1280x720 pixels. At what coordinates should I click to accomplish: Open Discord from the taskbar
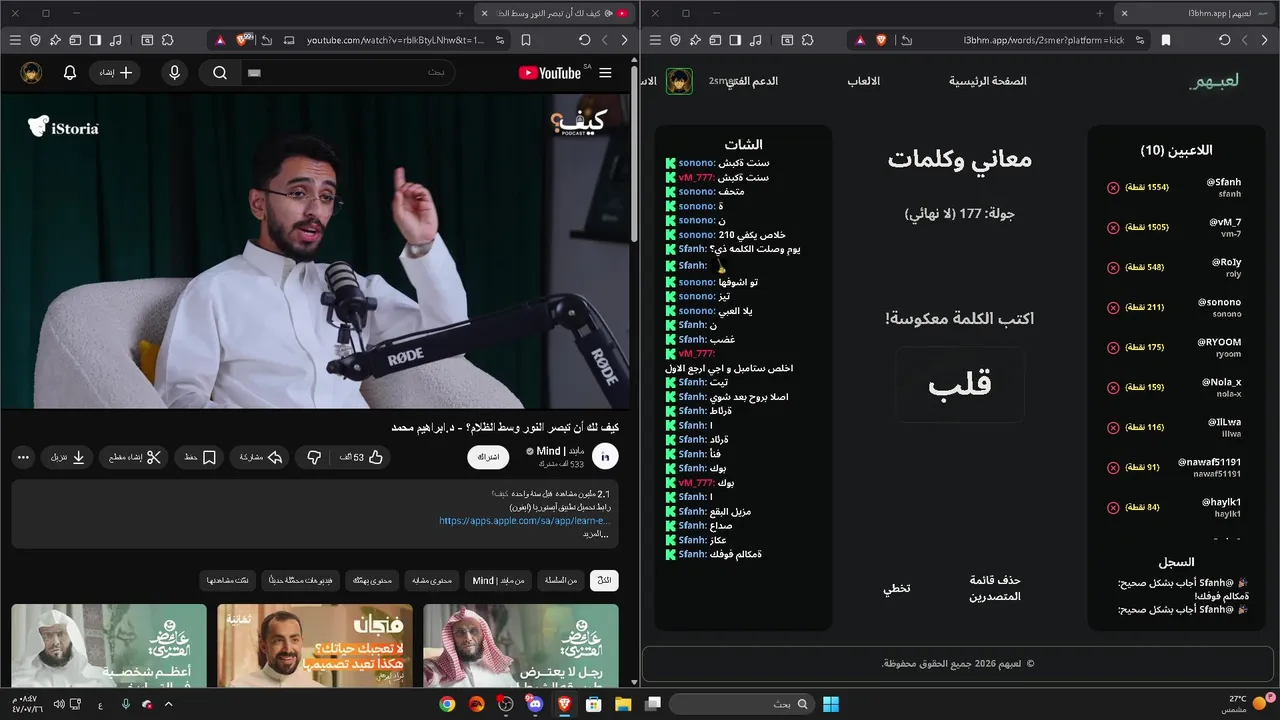[536, 704]
